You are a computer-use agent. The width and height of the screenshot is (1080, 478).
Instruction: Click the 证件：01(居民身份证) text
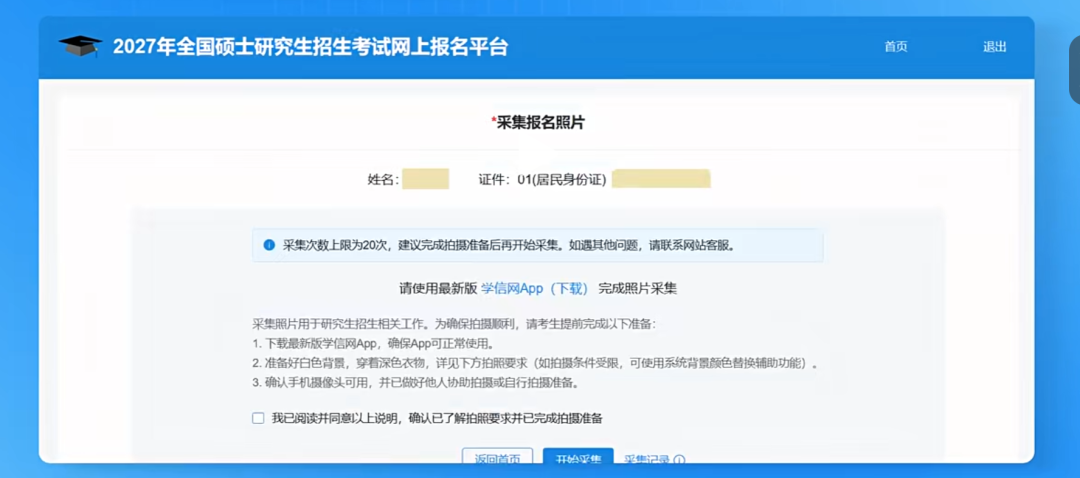pyautogui.click(x=542, y=180)
